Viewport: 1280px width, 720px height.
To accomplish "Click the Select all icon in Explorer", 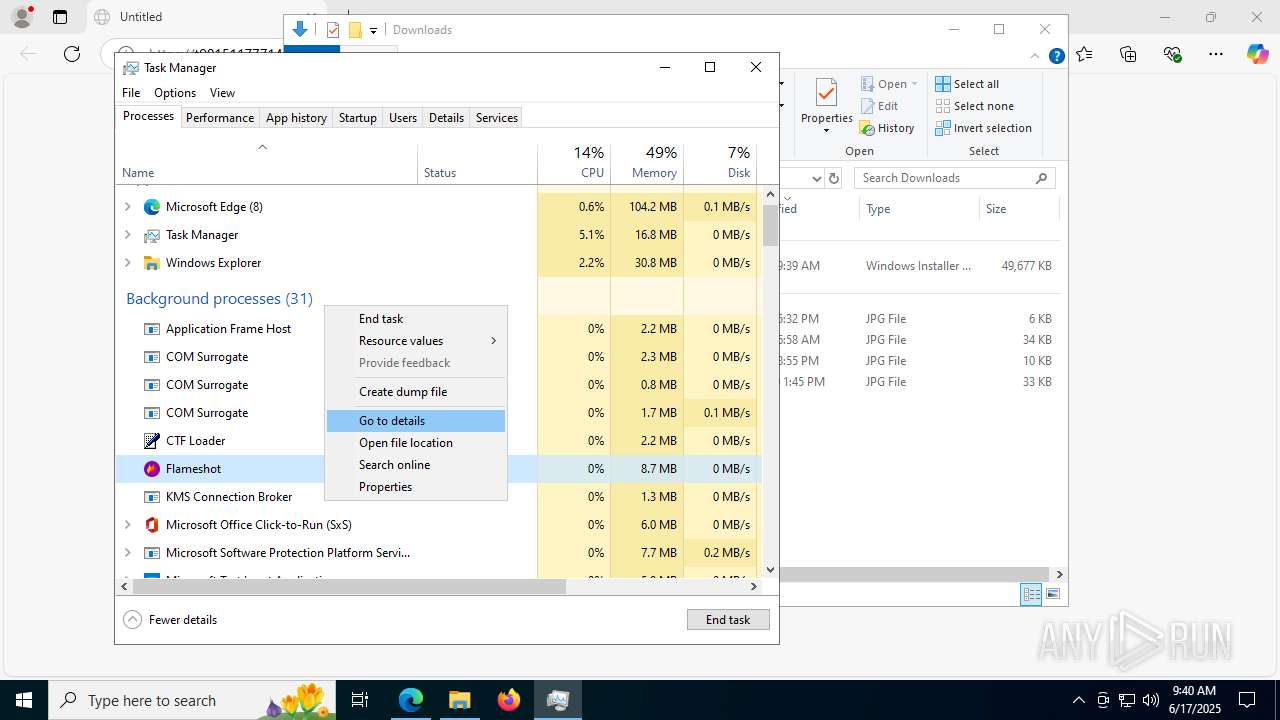I will point(943,84).
